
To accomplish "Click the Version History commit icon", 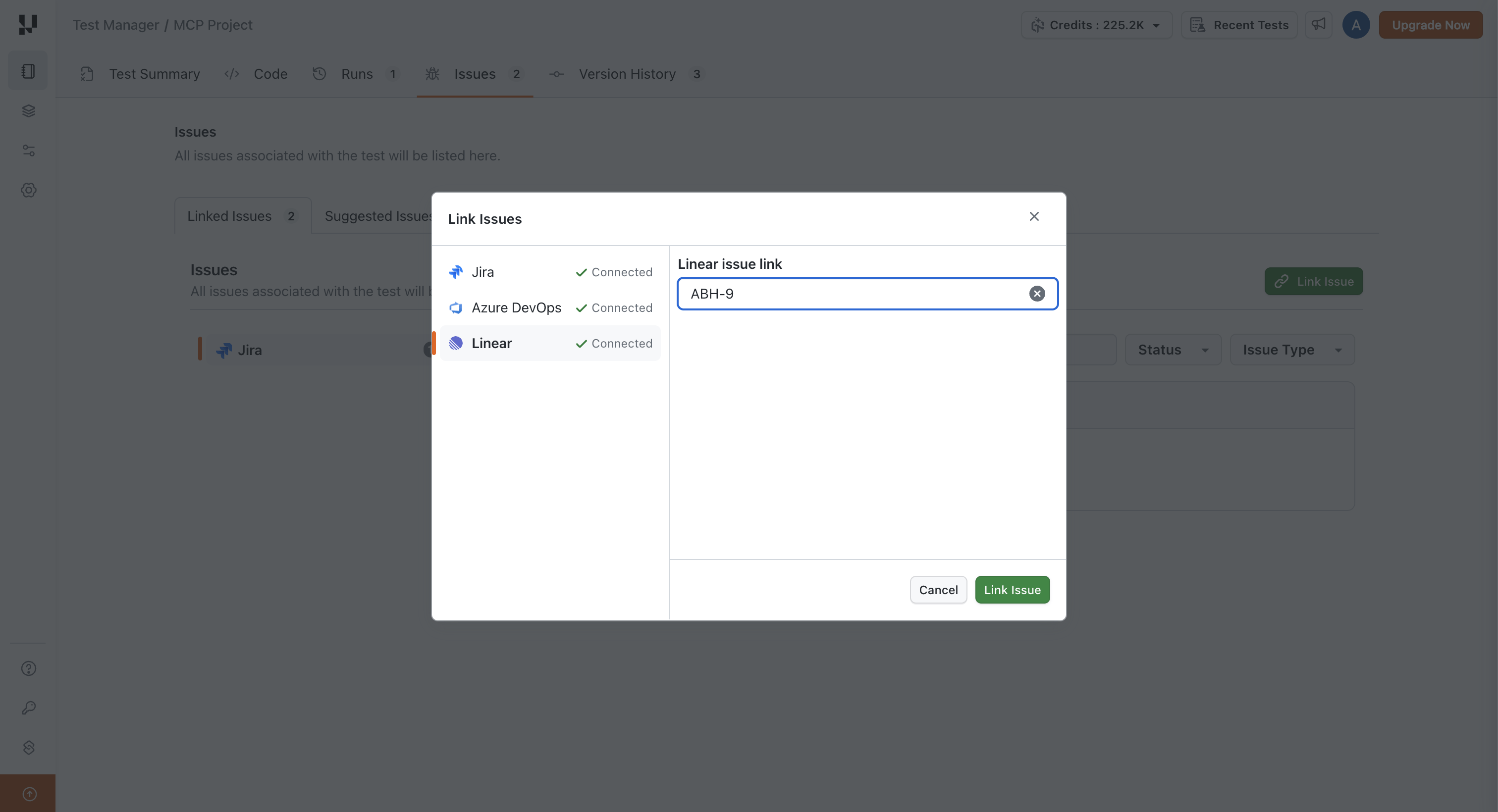I will click(556, 74).
